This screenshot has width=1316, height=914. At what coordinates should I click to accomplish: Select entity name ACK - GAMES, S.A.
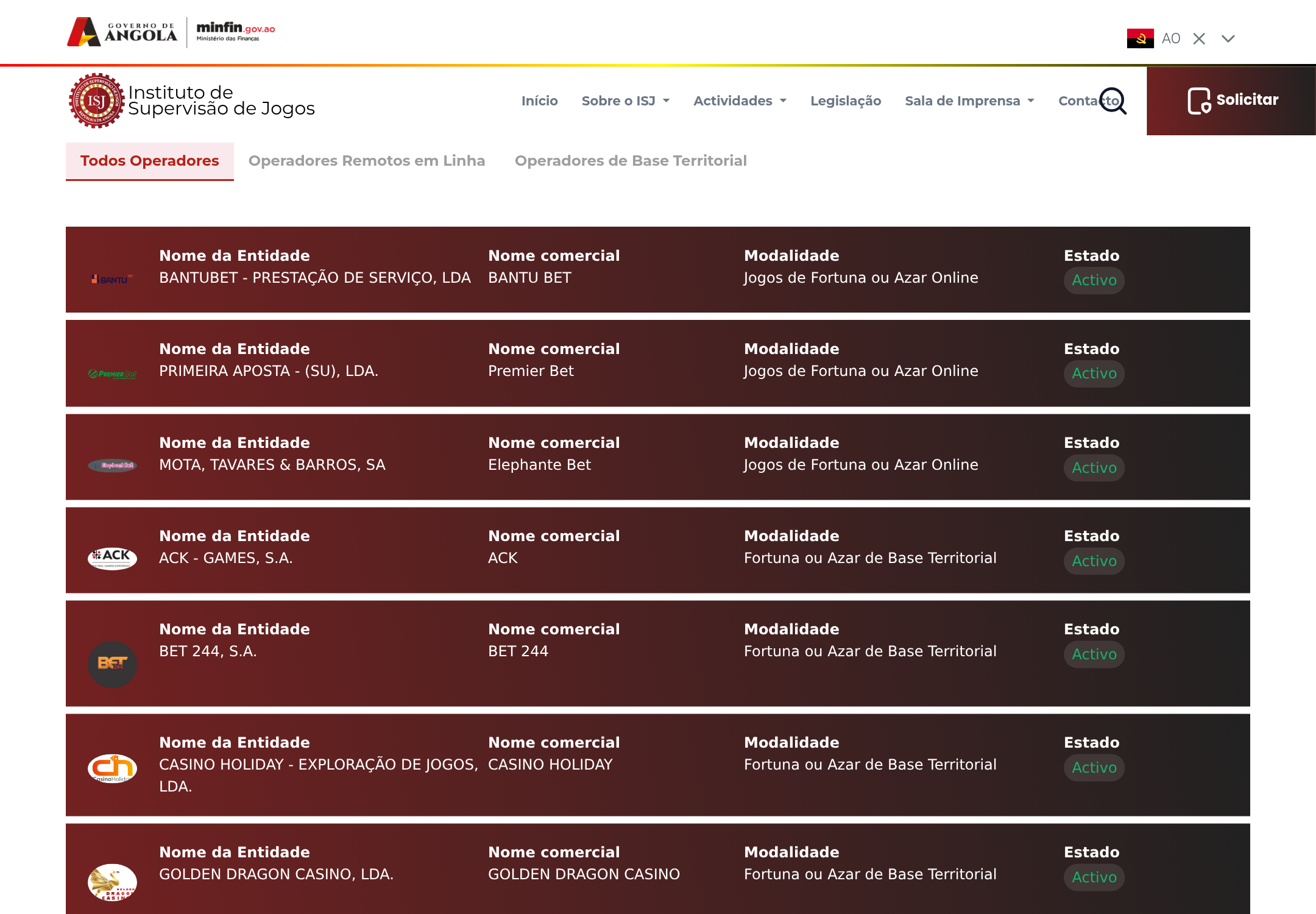coord(226,558)
